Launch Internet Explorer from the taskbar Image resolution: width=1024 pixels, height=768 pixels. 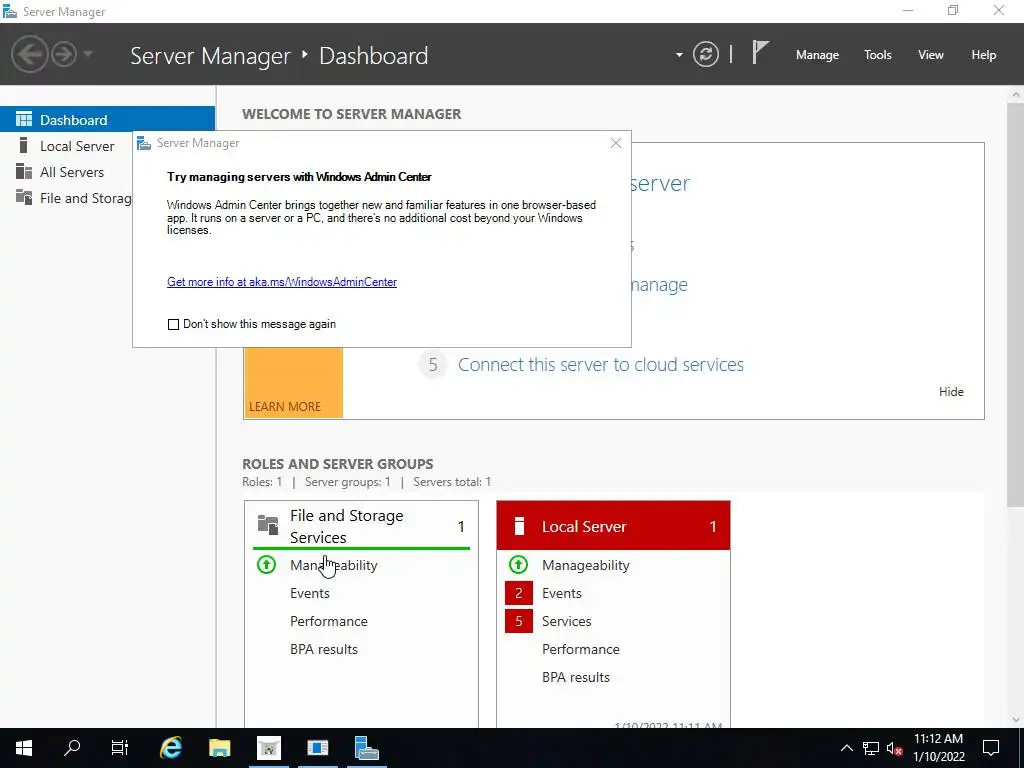(170, 748)
